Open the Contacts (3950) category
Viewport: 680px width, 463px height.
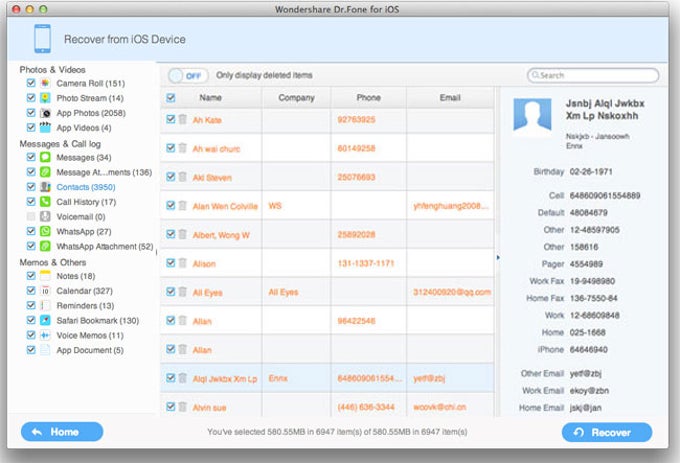pyautogui.click(x=86, y=187)
